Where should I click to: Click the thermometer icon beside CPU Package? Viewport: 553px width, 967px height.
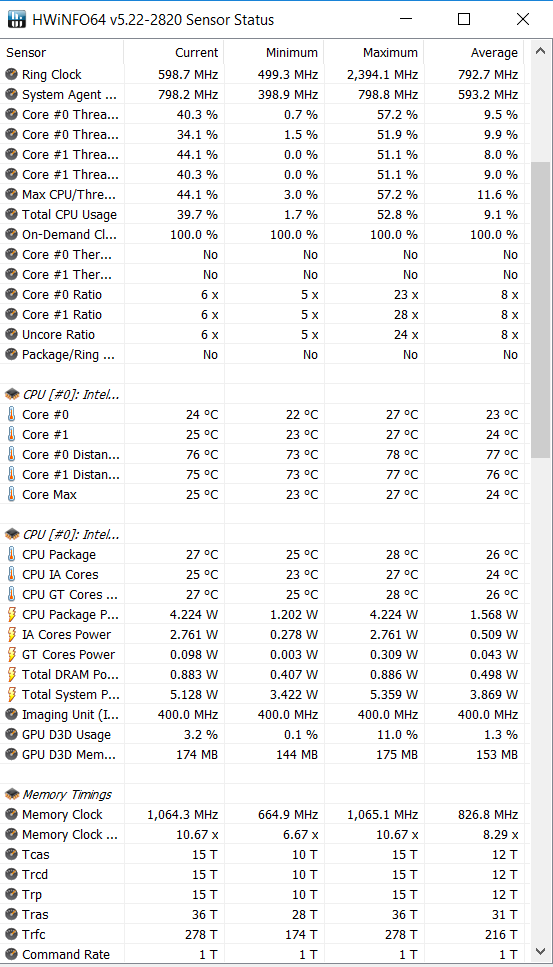tap(11, 554)
